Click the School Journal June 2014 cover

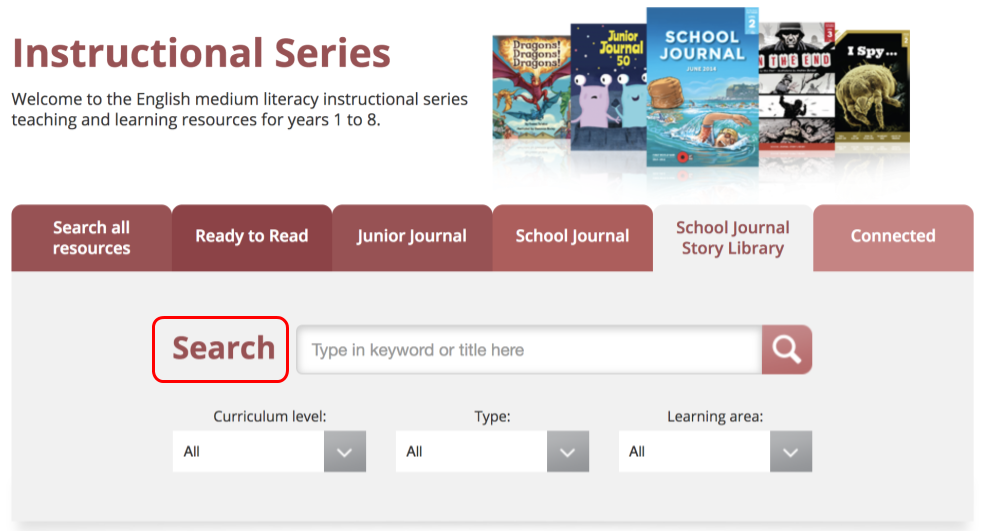tap(702, 87)
